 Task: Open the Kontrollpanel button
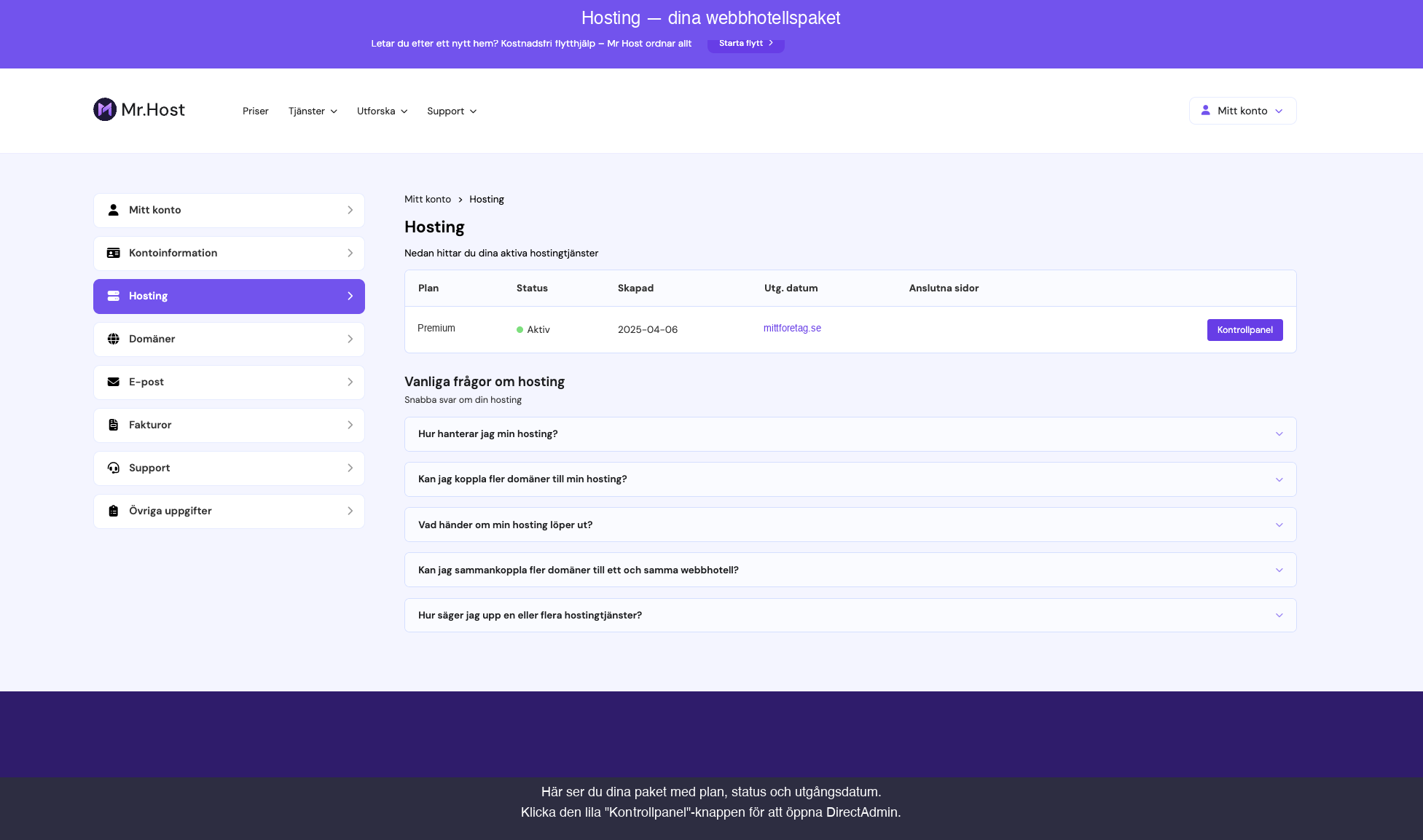coord(1244,330)
